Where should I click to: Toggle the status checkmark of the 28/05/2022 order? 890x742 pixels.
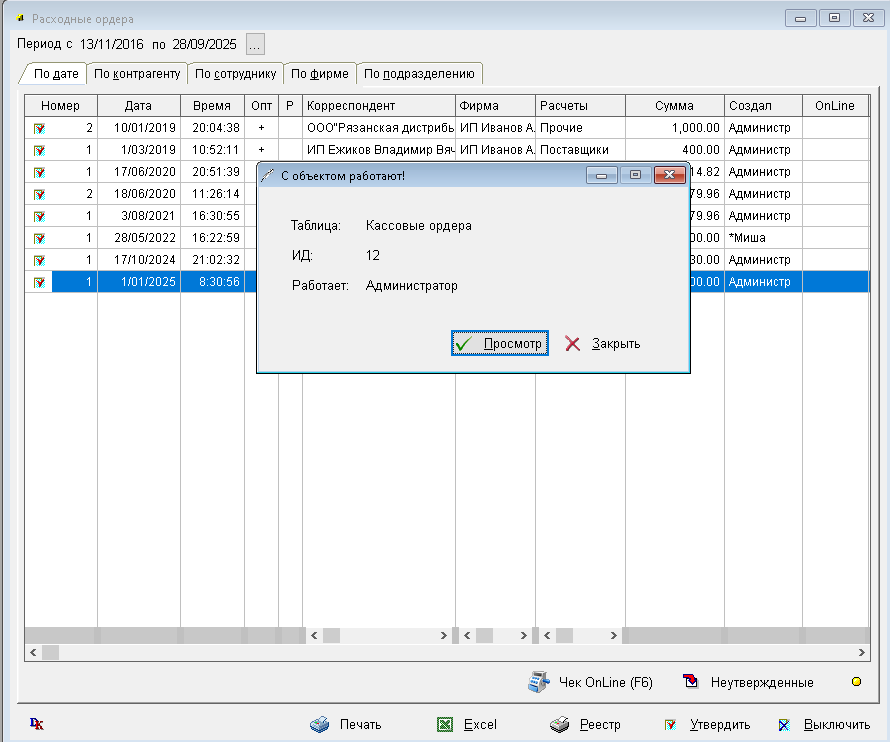39,238
